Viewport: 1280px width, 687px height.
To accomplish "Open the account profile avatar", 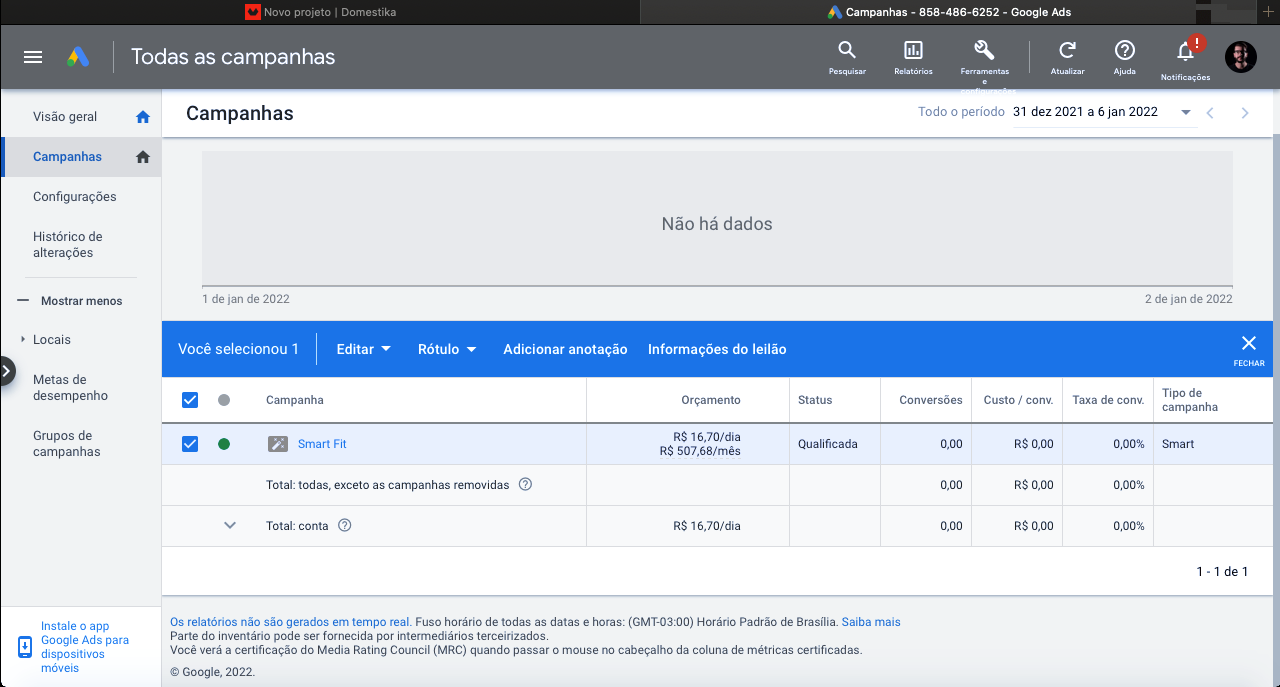I will [x=1241, y=57].
